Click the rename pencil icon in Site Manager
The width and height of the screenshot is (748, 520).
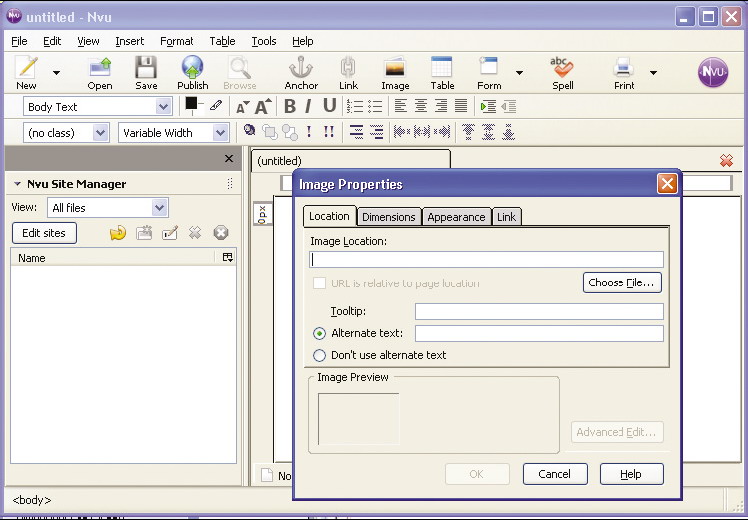click(x=170, y=233)
